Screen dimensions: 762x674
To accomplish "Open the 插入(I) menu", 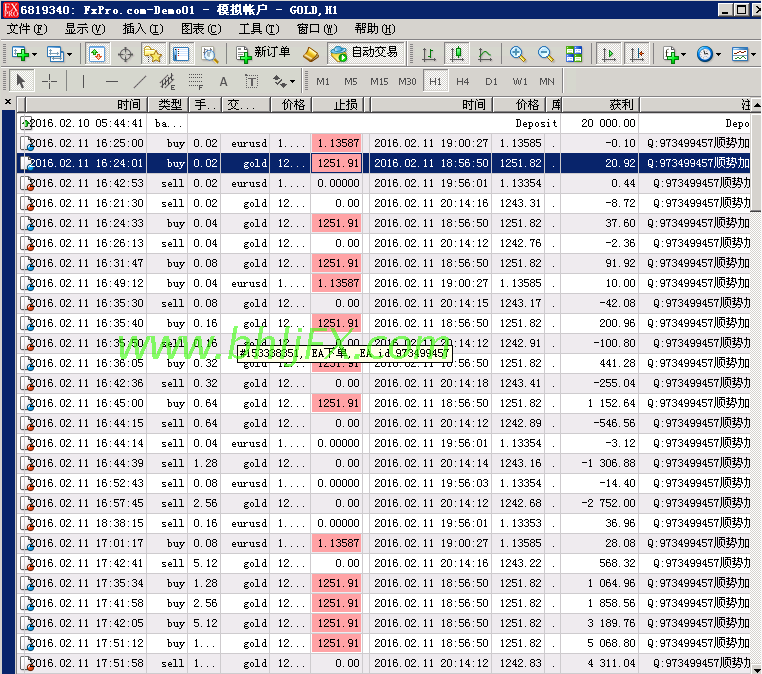I will click(x=143, y=29).
